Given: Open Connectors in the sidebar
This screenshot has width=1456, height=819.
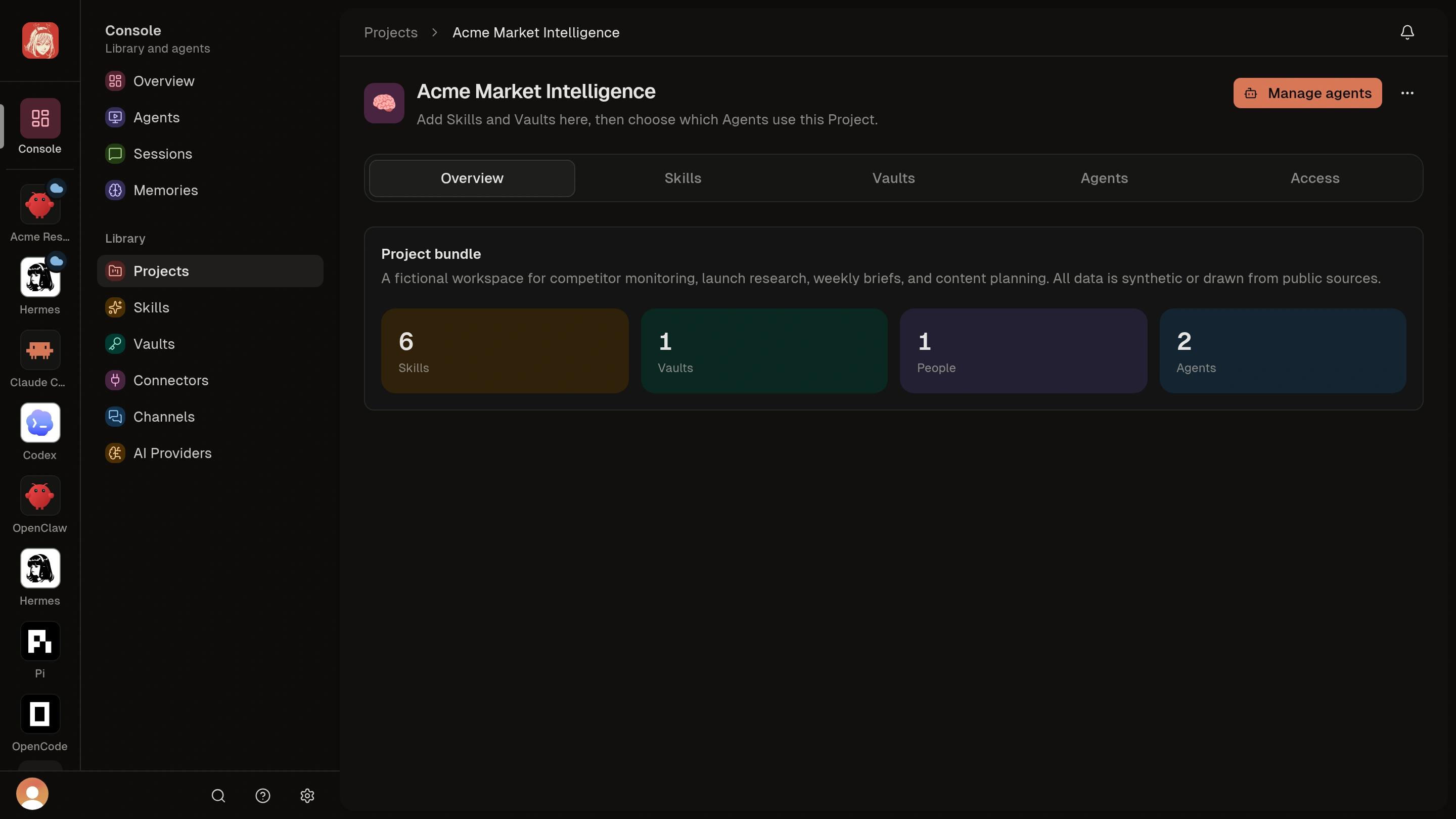Looking at the screenshot, I should [210, 380].
